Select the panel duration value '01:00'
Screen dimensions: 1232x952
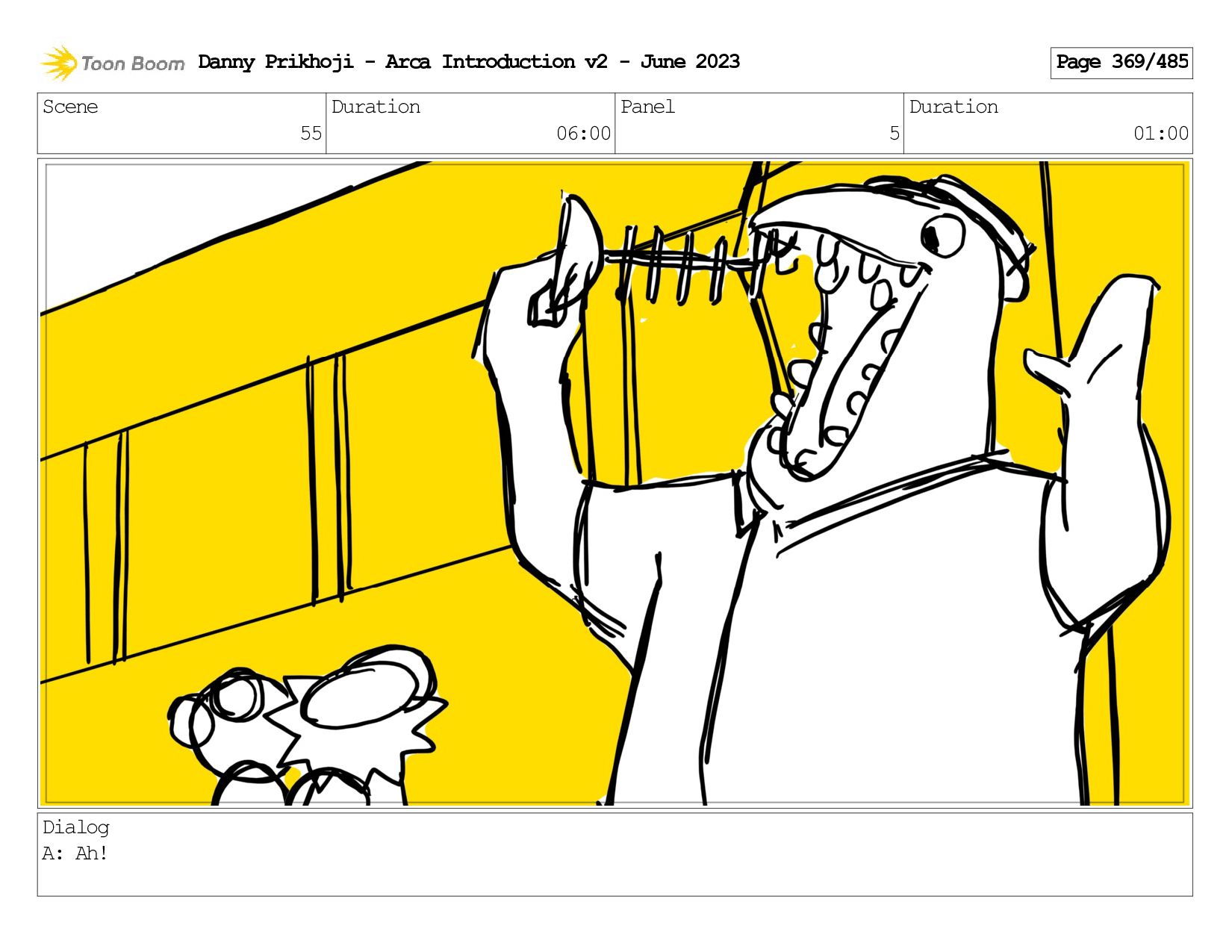click(1161, 134)
